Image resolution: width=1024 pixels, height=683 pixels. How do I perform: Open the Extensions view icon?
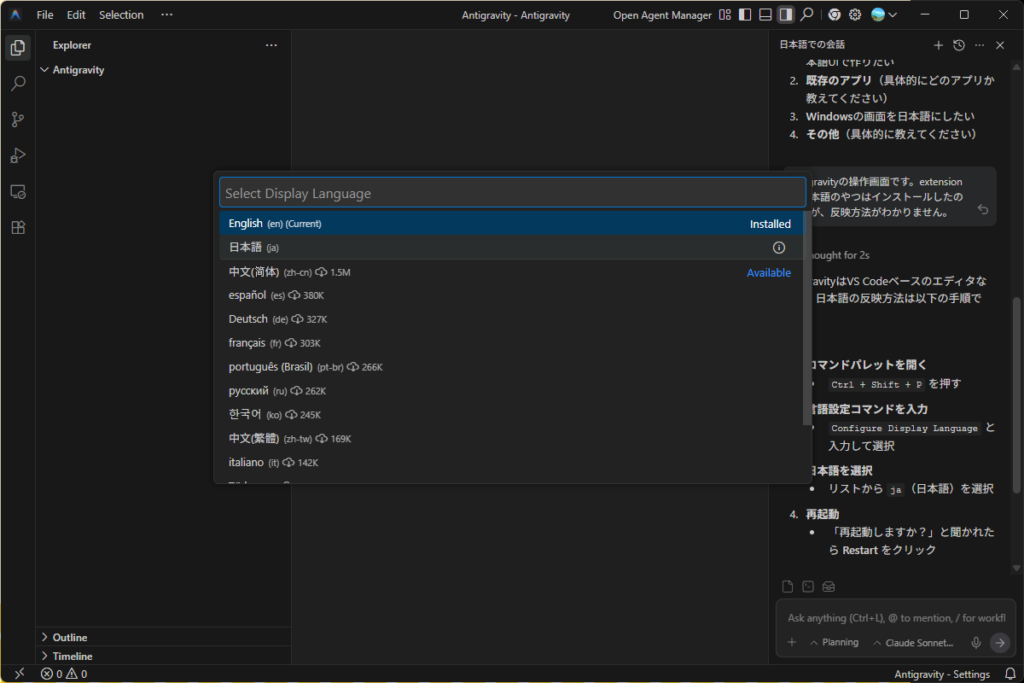click(x=17, y=227)
